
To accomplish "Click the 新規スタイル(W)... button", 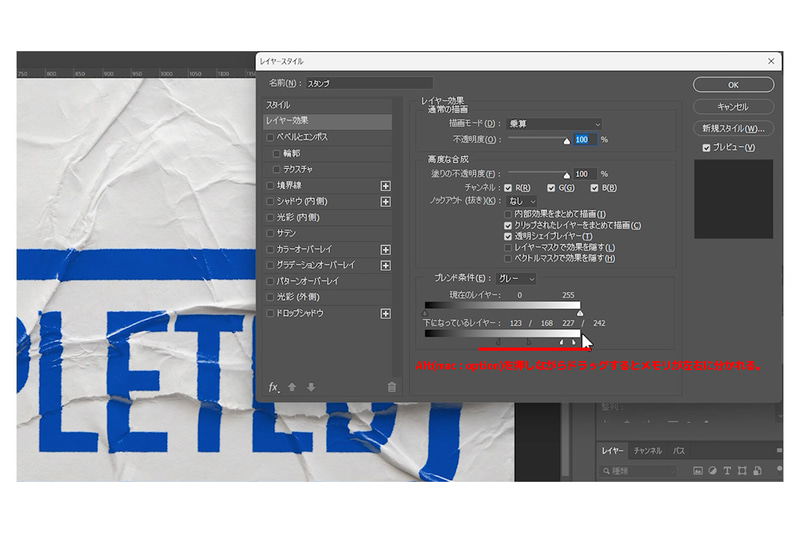I will [733, 129].
